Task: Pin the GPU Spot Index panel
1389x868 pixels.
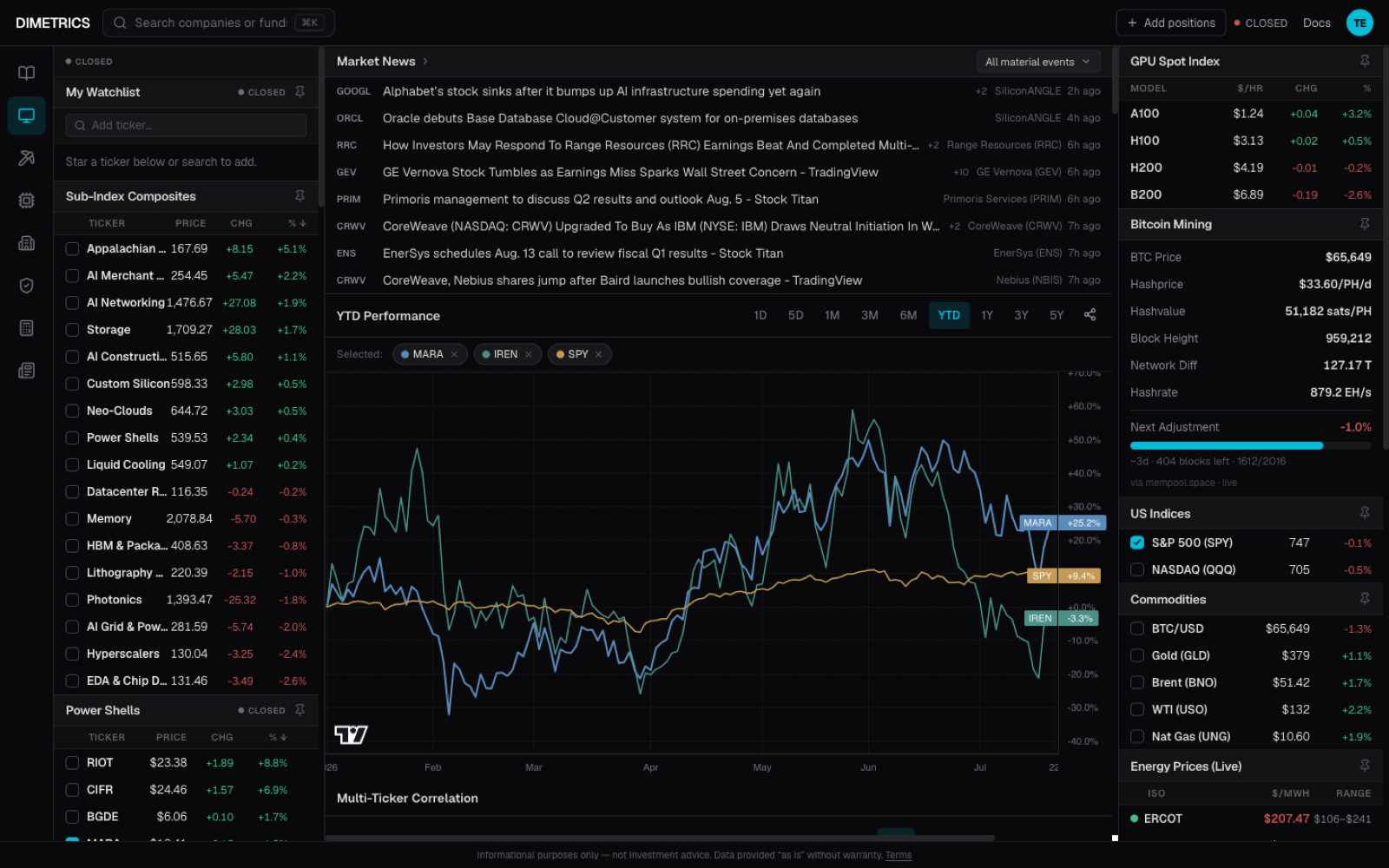Action: 1365,61
